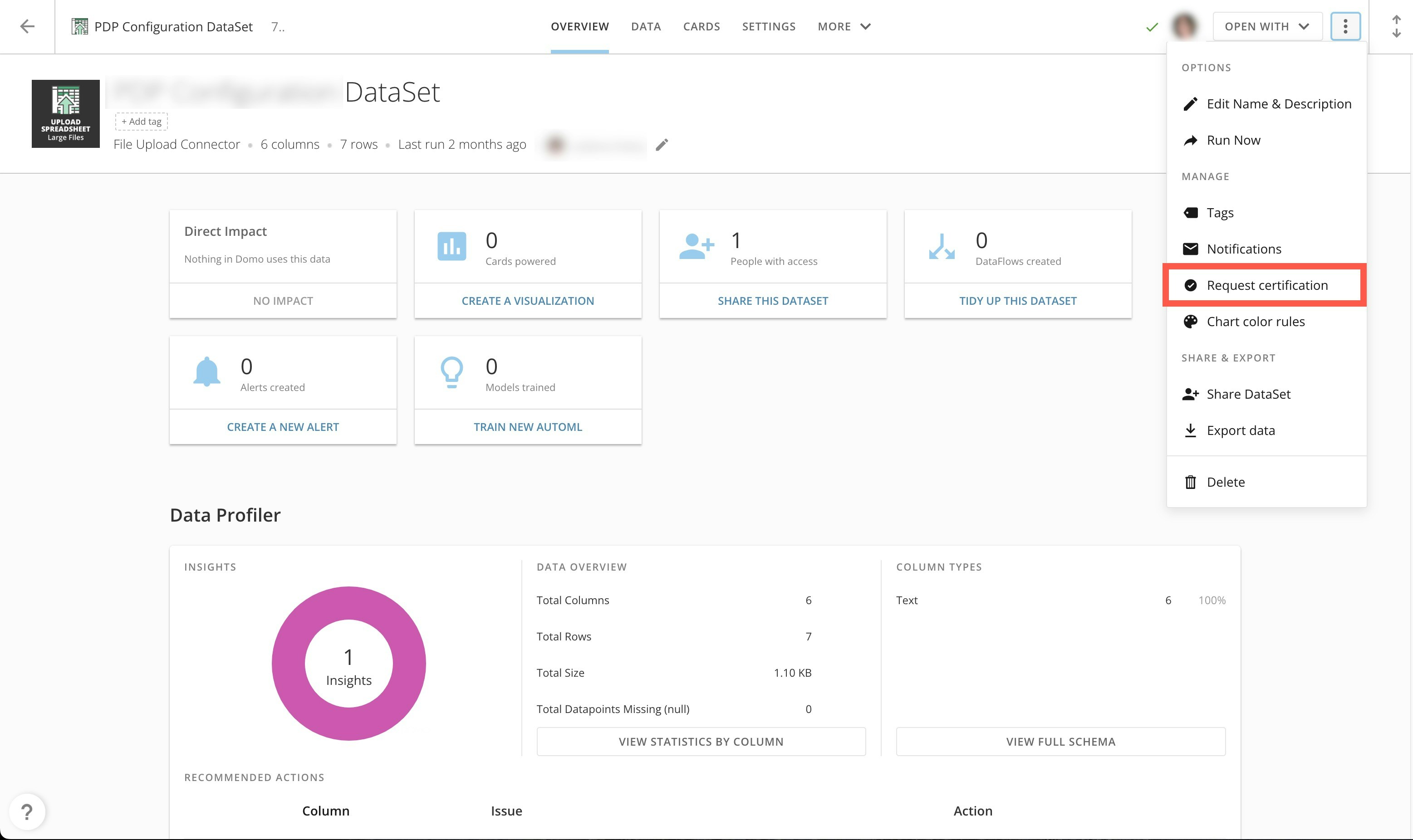Click the pencil edit icon beside owner
Screen dimensions: 1413x840
pos(661,145)
